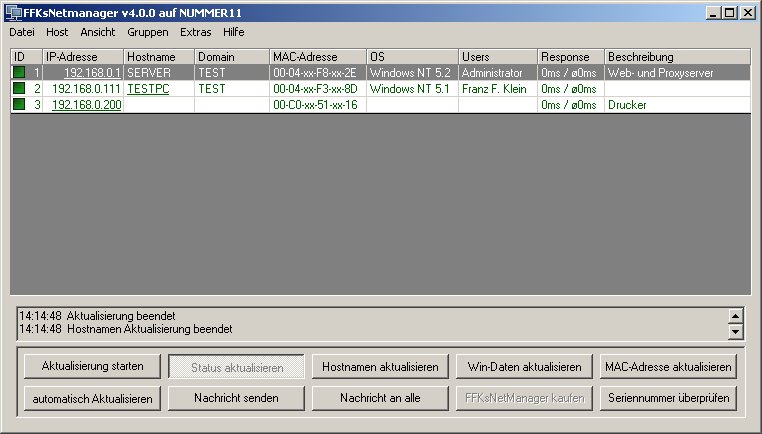762x434 pixels.
Task: Click Nachricht an alle button
Action: click(x=380, y=398)
